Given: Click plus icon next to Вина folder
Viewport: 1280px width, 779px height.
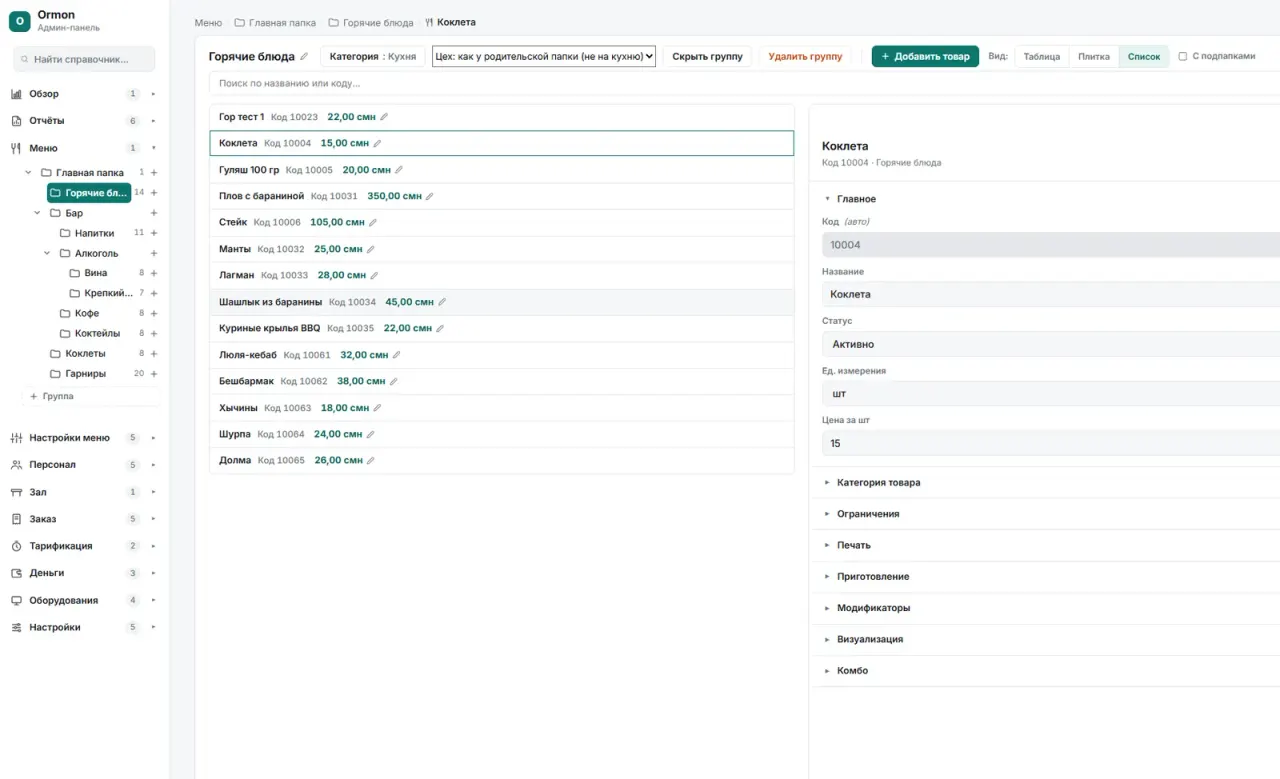Looking at the screenshot, I should [154, 273].
